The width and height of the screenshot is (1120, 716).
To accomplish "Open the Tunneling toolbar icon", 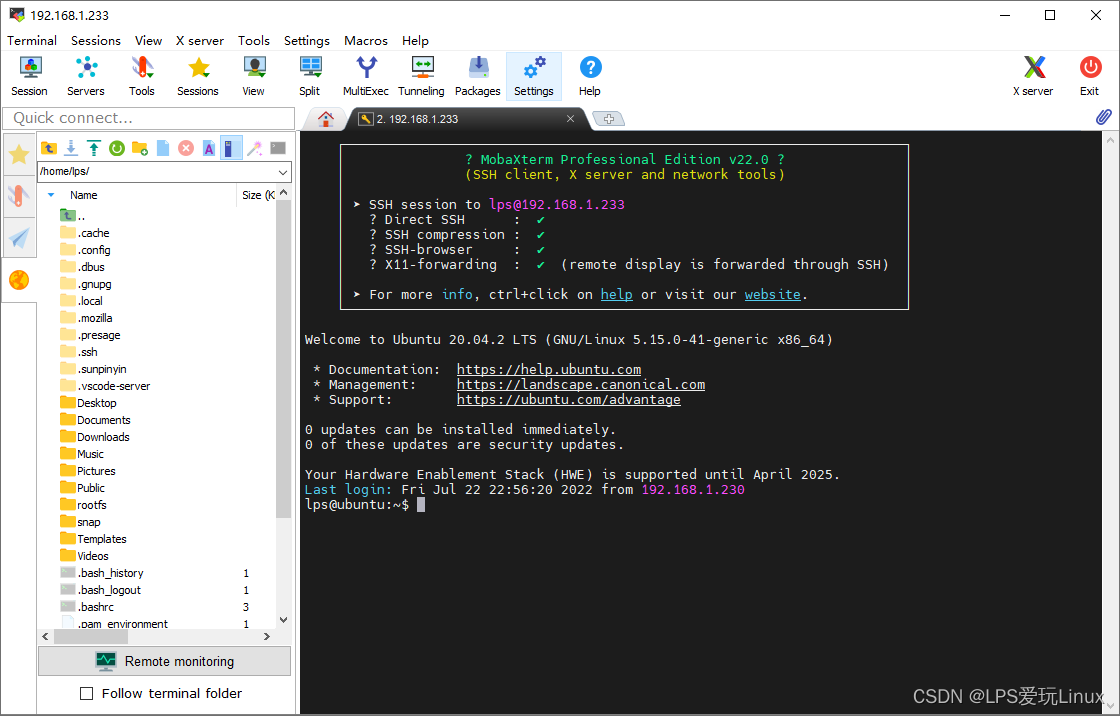I will [421, 76].
